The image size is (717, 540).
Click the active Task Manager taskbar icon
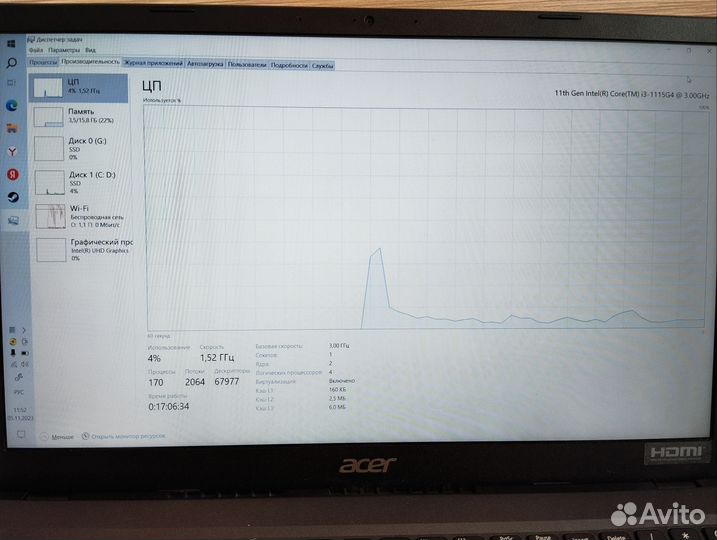pyautogui.click(x=13, y=220)
